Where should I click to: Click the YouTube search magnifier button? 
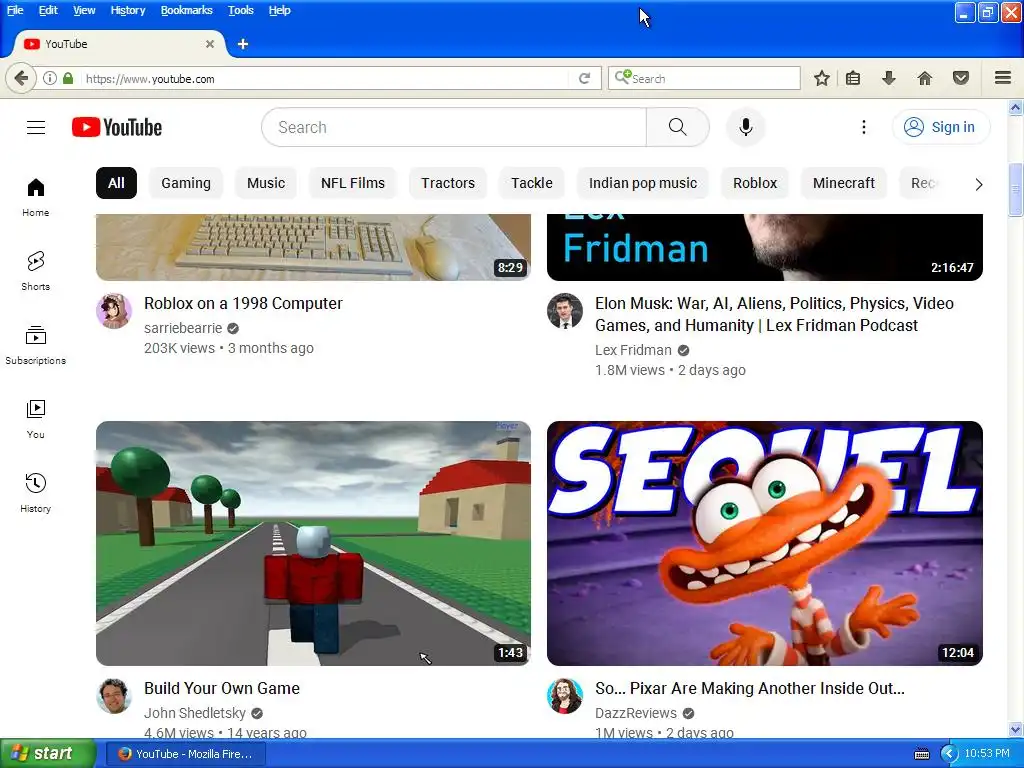[677, 127]
